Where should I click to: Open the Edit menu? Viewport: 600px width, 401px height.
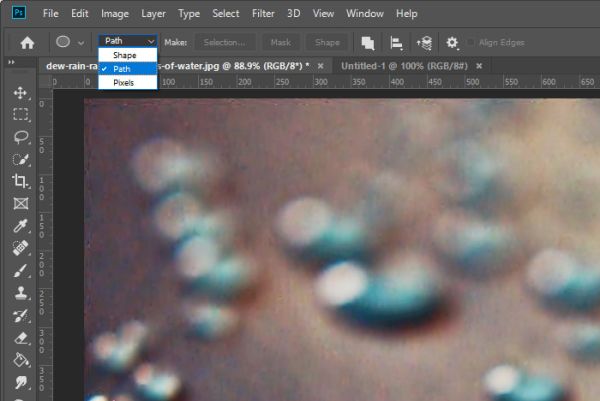80,13
